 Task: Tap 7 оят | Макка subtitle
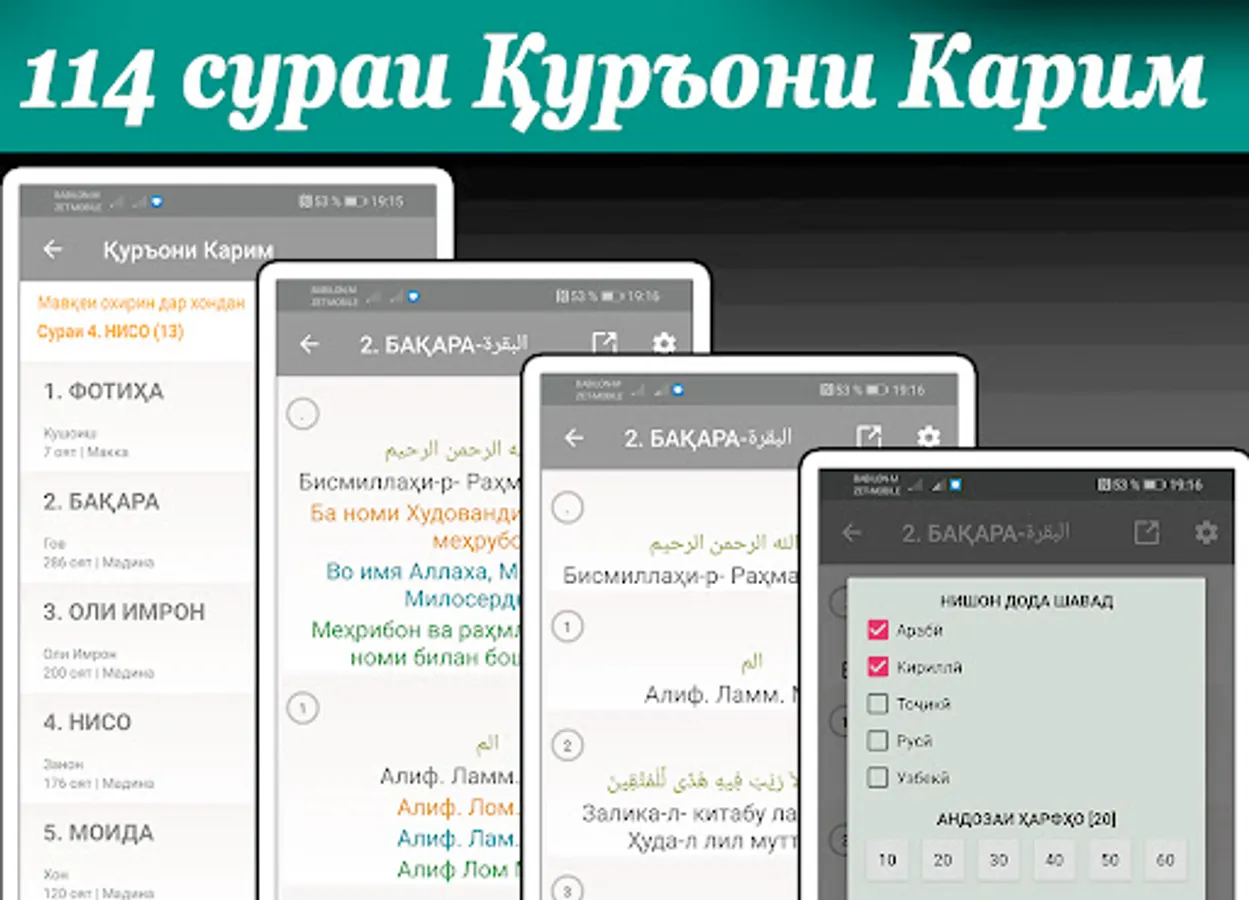(x=86, y=452)
